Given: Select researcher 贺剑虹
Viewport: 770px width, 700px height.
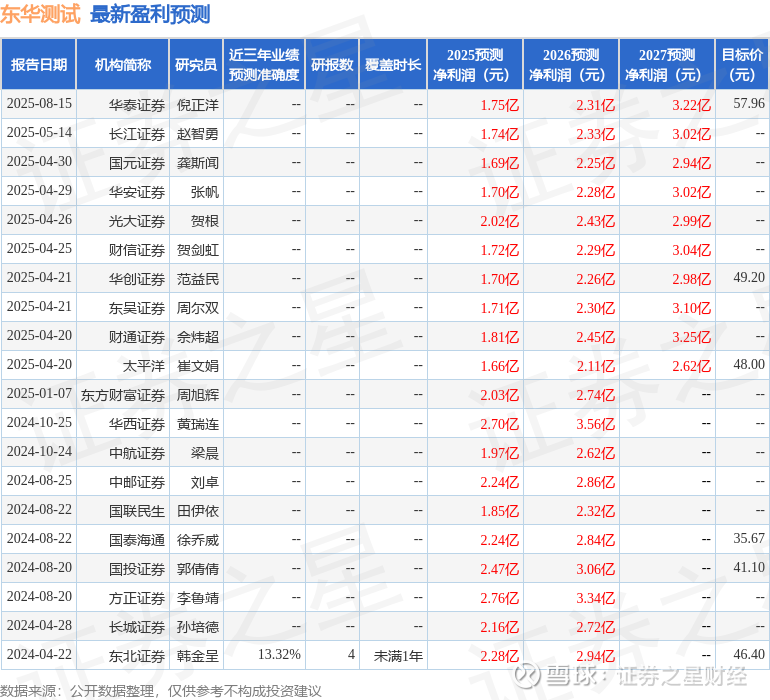Looking at the screenshot, I should (x=198, y=250).
